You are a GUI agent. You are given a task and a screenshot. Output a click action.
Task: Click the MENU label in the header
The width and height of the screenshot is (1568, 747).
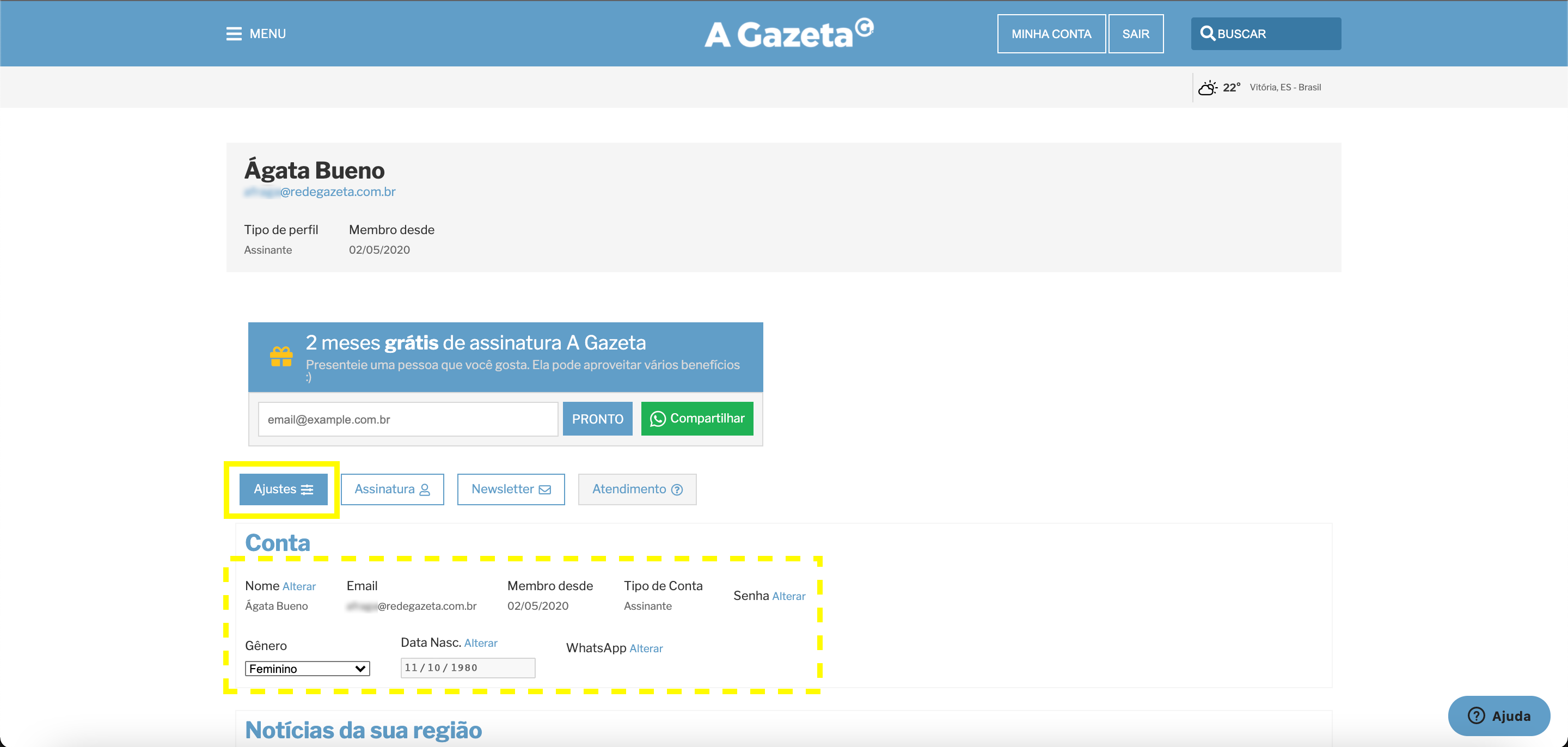point(268,33)
